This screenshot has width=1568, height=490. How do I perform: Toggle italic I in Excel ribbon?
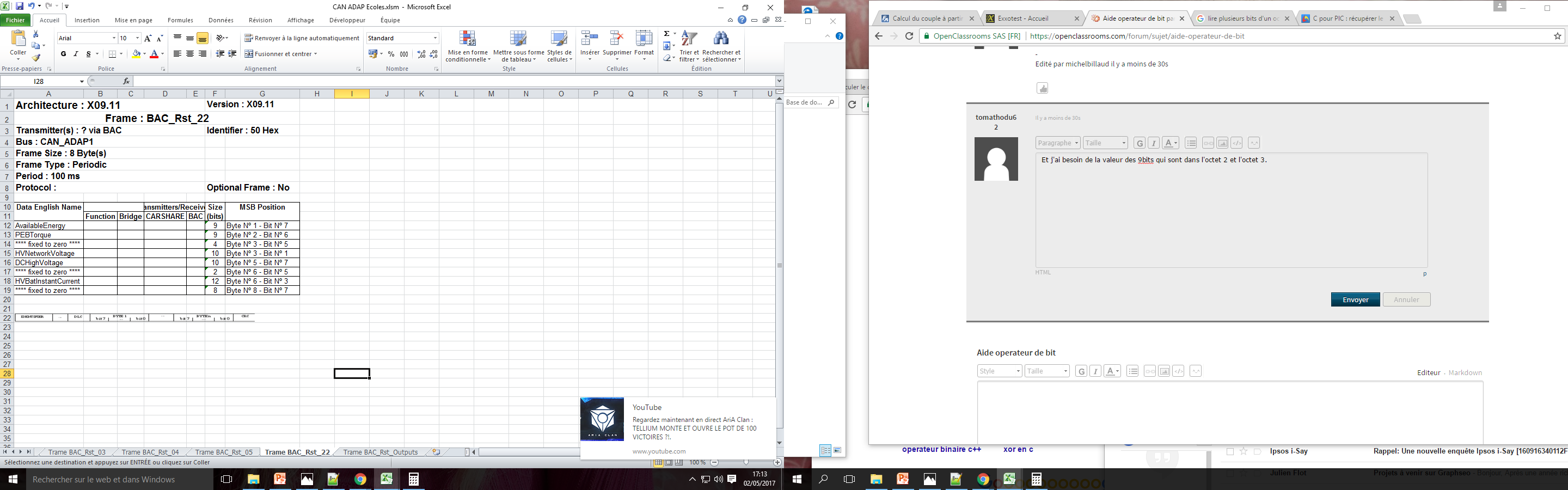(76, 54)
